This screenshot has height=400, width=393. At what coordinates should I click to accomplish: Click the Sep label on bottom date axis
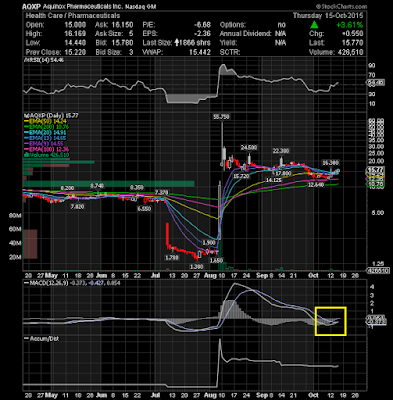click(262, 396)
